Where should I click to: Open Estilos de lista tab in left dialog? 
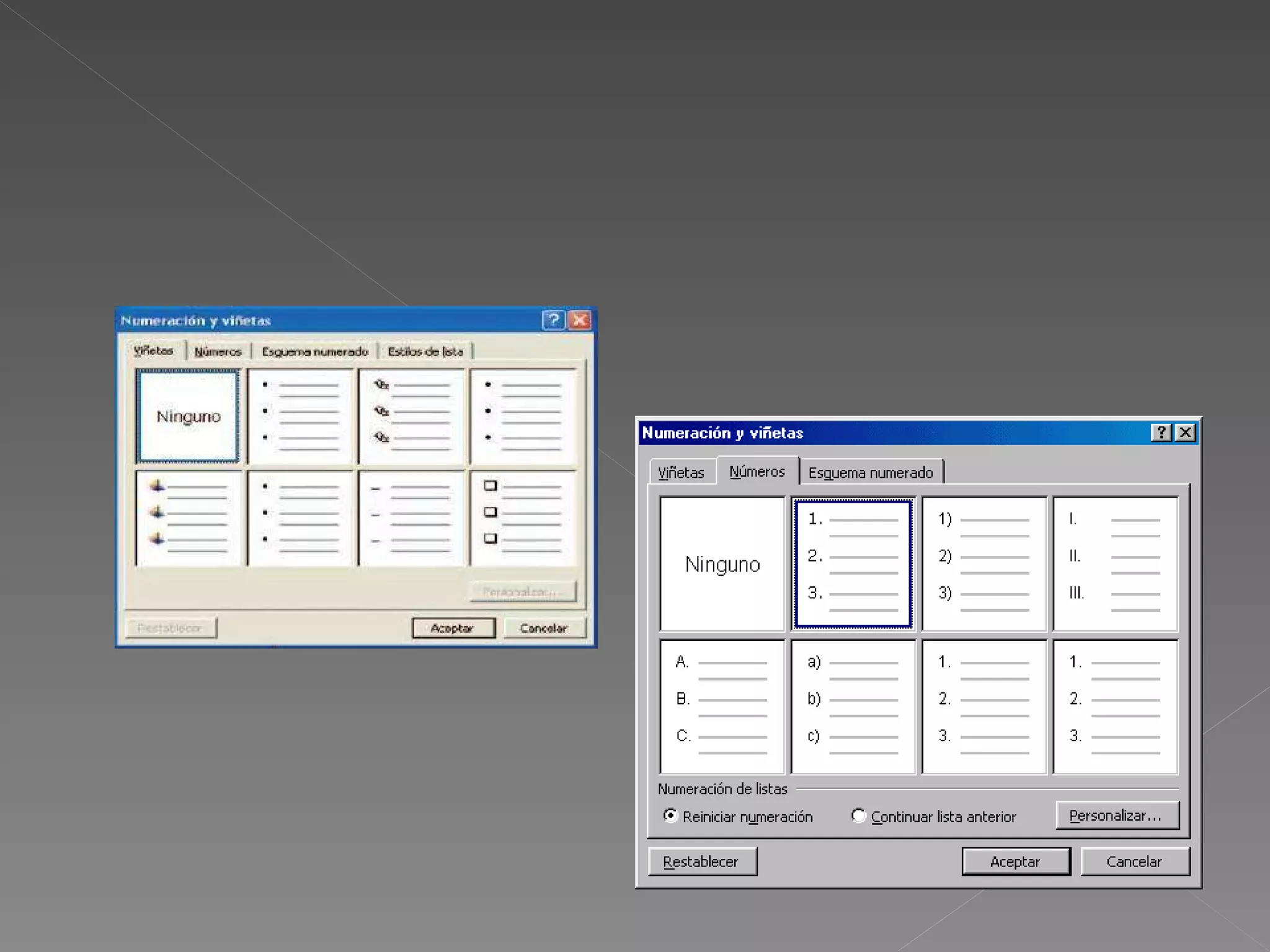pyautogui.click(x=425, y=351)
